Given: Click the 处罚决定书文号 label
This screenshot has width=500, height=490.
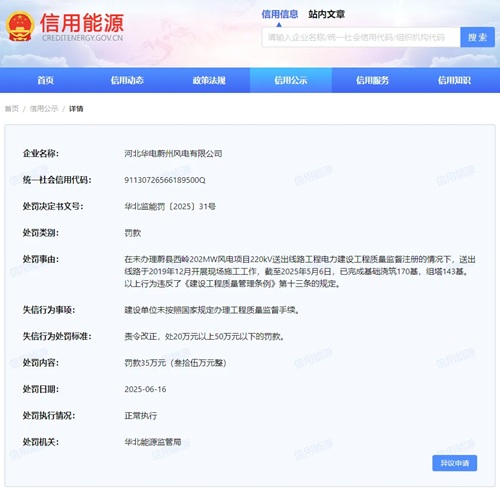Looking at the screenshot, I should tap(53, 206).
